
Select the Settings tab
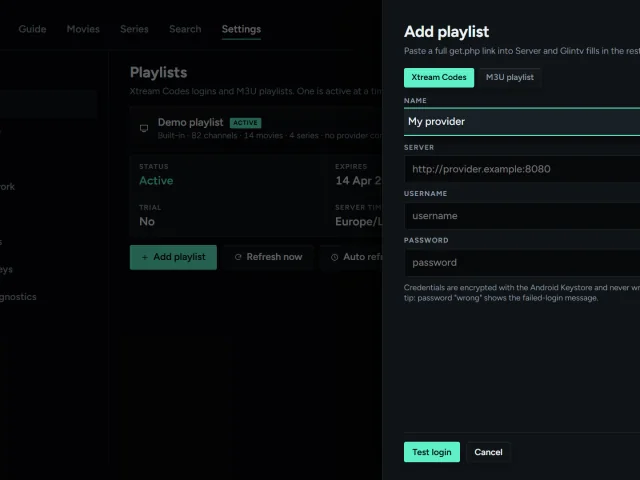tap(241, 29)
